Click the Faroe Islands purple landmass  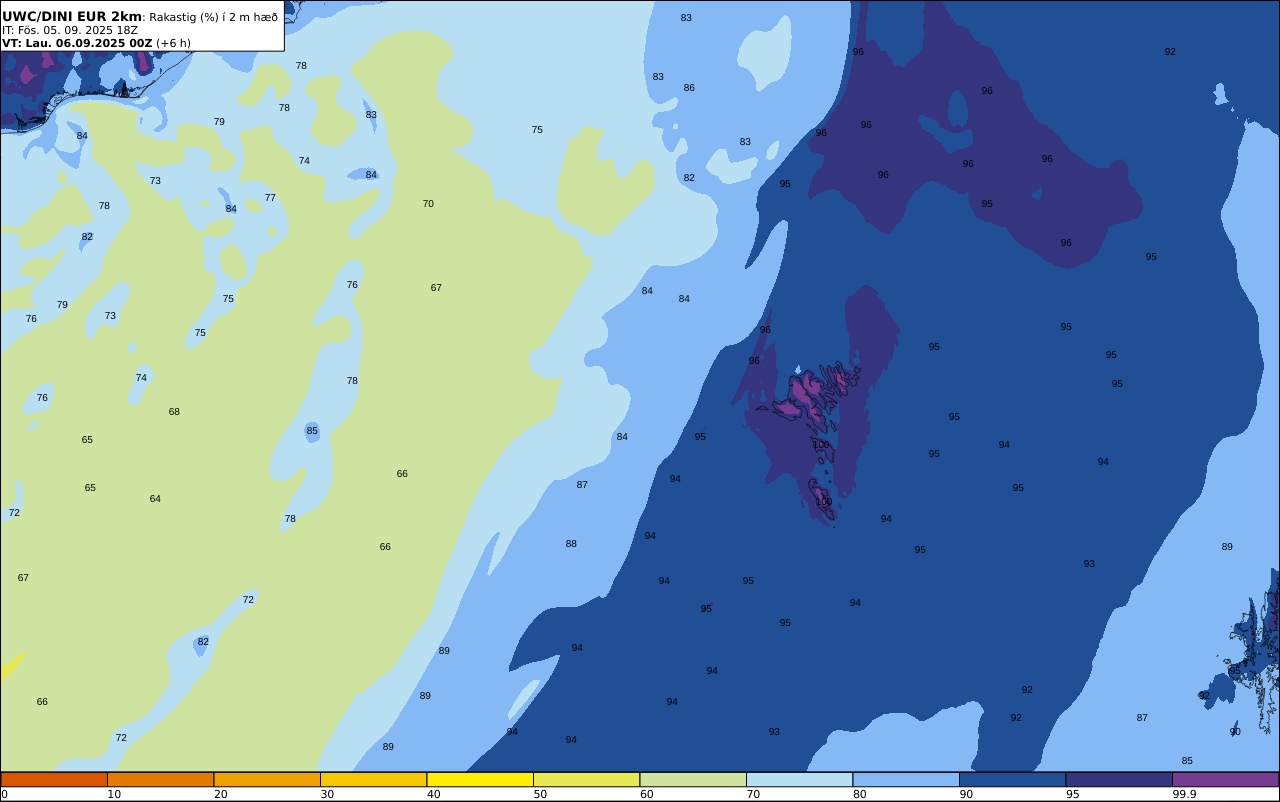click(x=808, y=392)
